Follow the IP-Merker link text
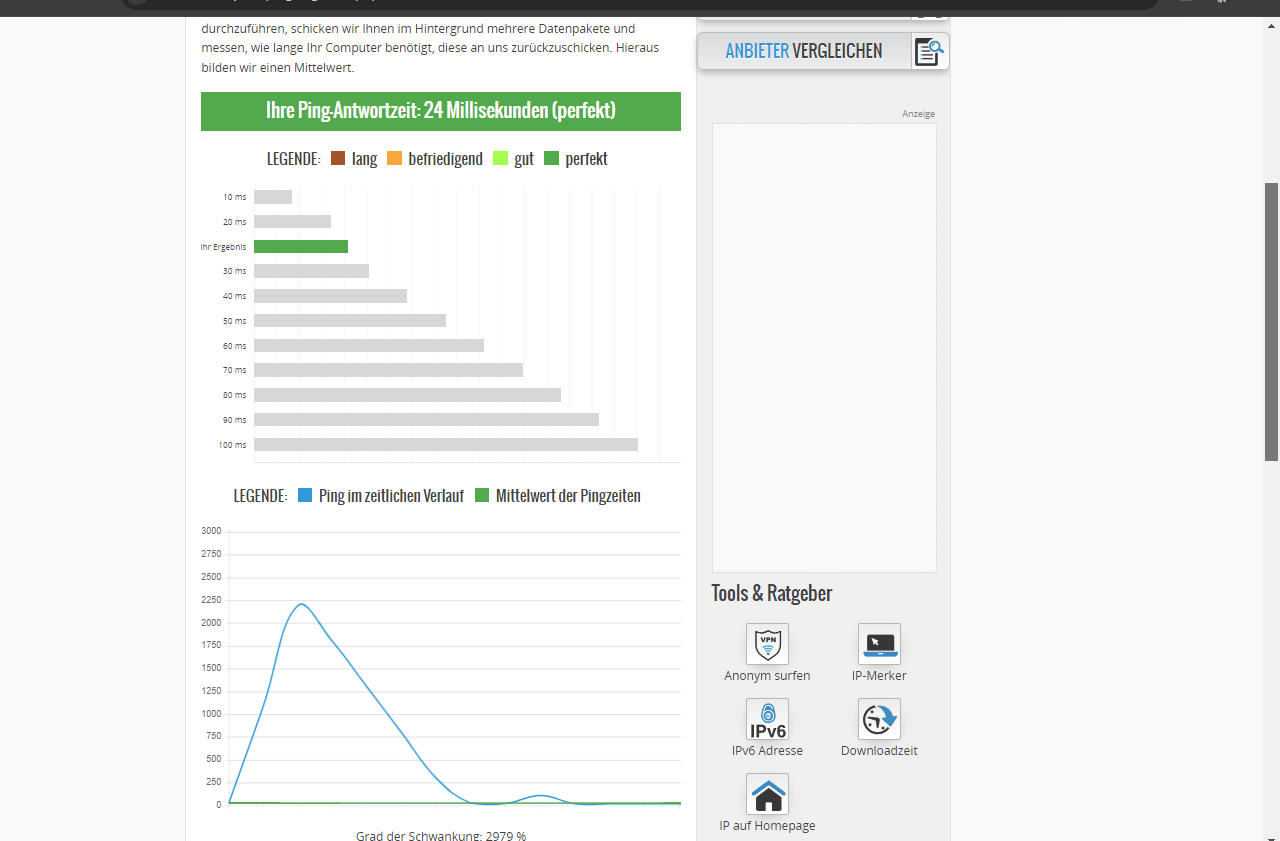 879,676
